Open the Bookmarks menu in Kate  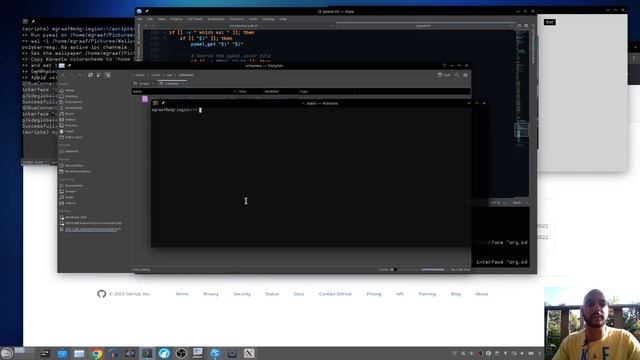click(216, 19)
